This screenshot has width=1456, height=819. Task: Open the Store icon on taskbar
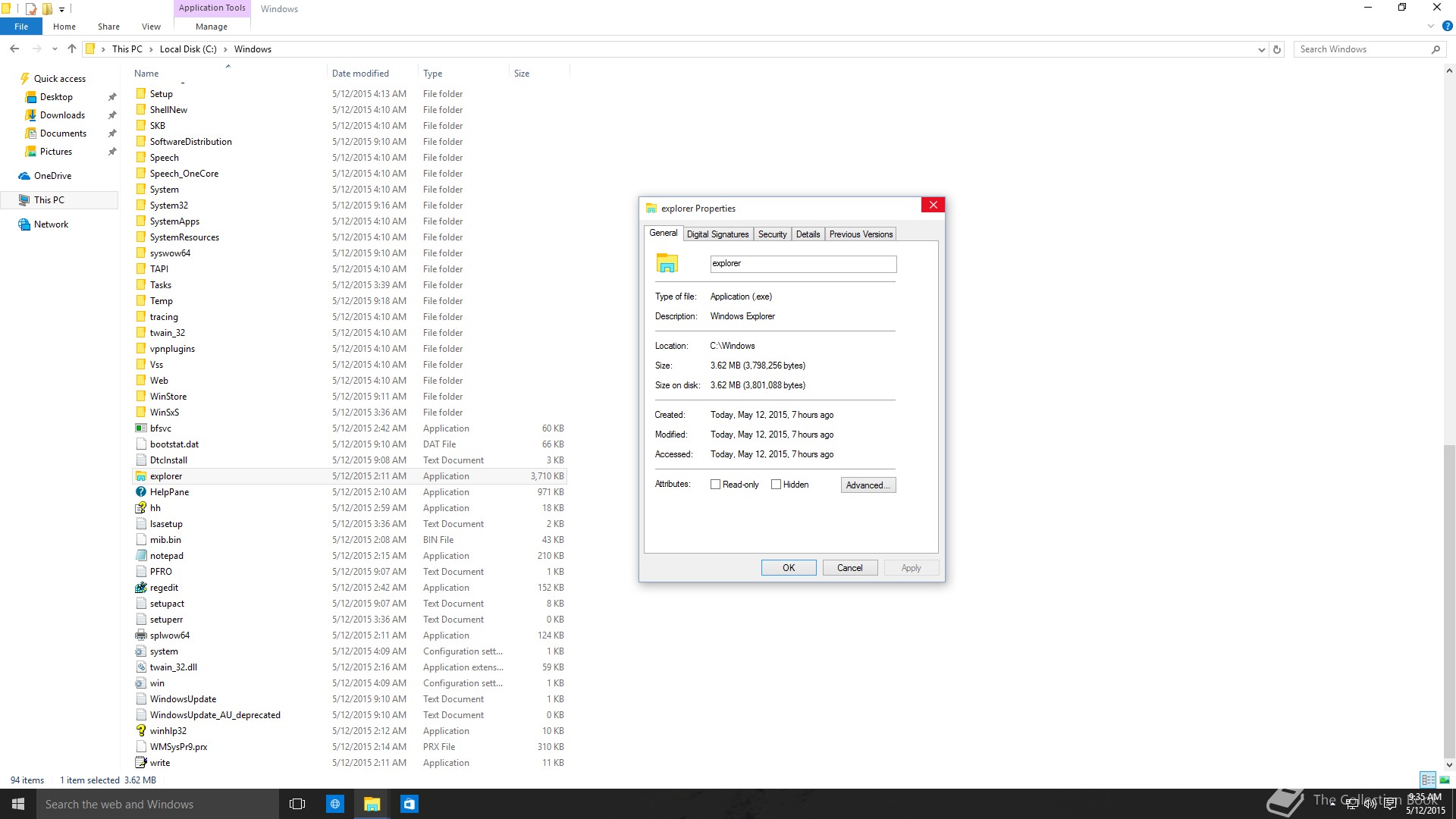(x=409, y=804)
